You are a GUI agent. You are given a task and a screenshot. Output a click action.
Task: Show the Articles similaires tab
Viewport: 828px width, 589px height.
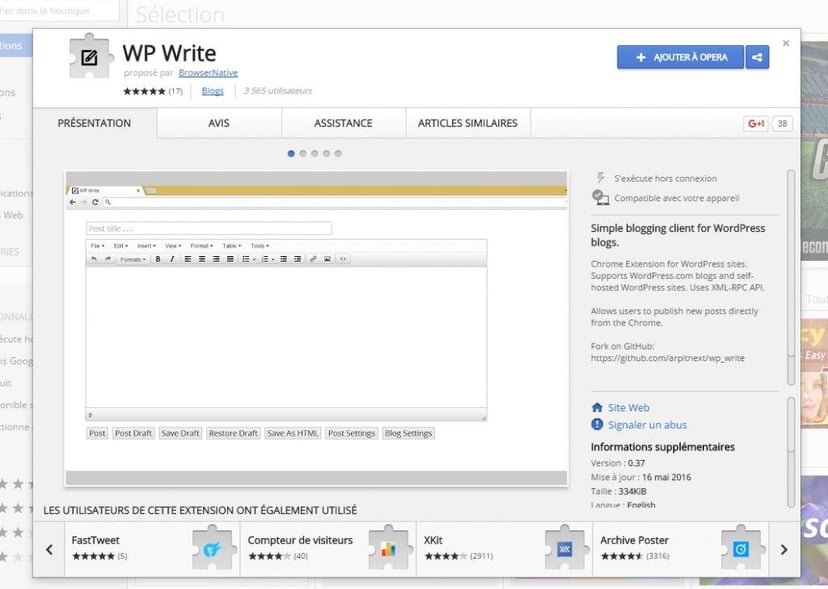(469, 122)
